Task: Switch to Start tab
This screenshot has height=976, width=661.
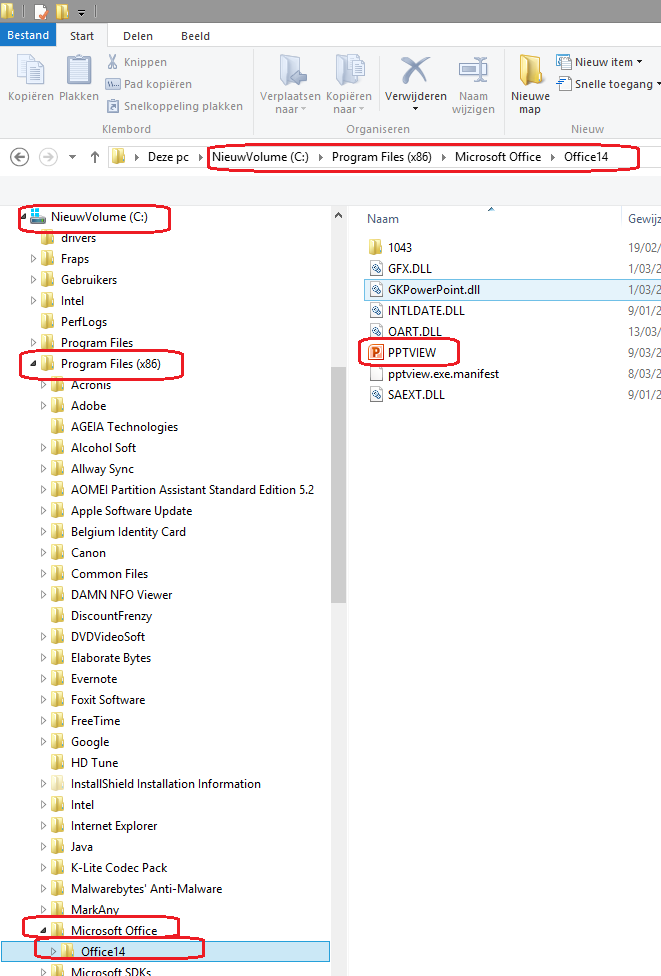Action: click(x=82, y=36)
